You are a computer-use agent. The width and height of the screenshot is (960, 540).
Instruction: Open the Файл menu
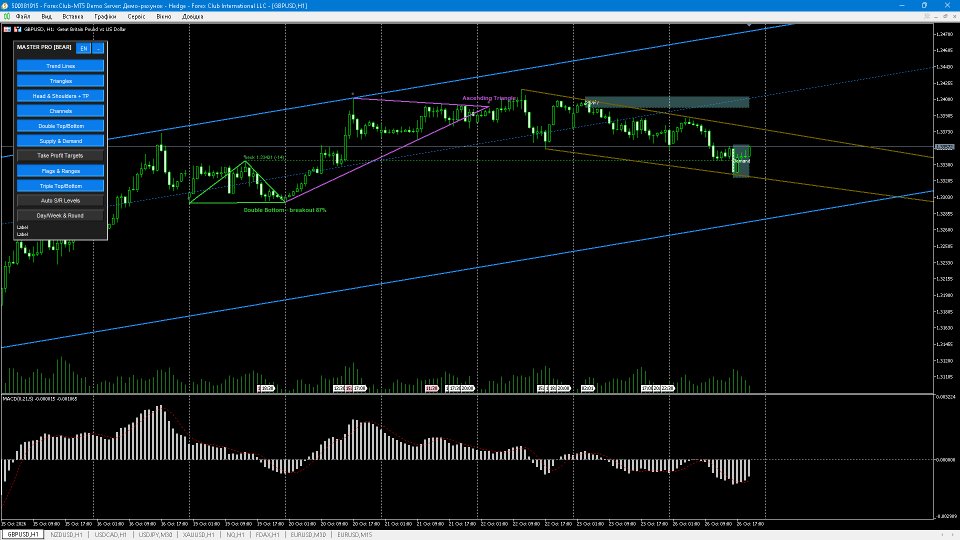[x=23, y=17]
